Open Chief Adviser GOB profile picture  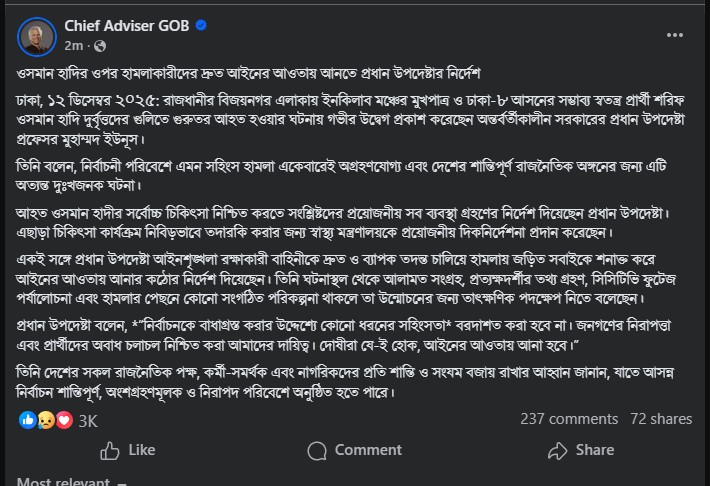coord(36,35)
